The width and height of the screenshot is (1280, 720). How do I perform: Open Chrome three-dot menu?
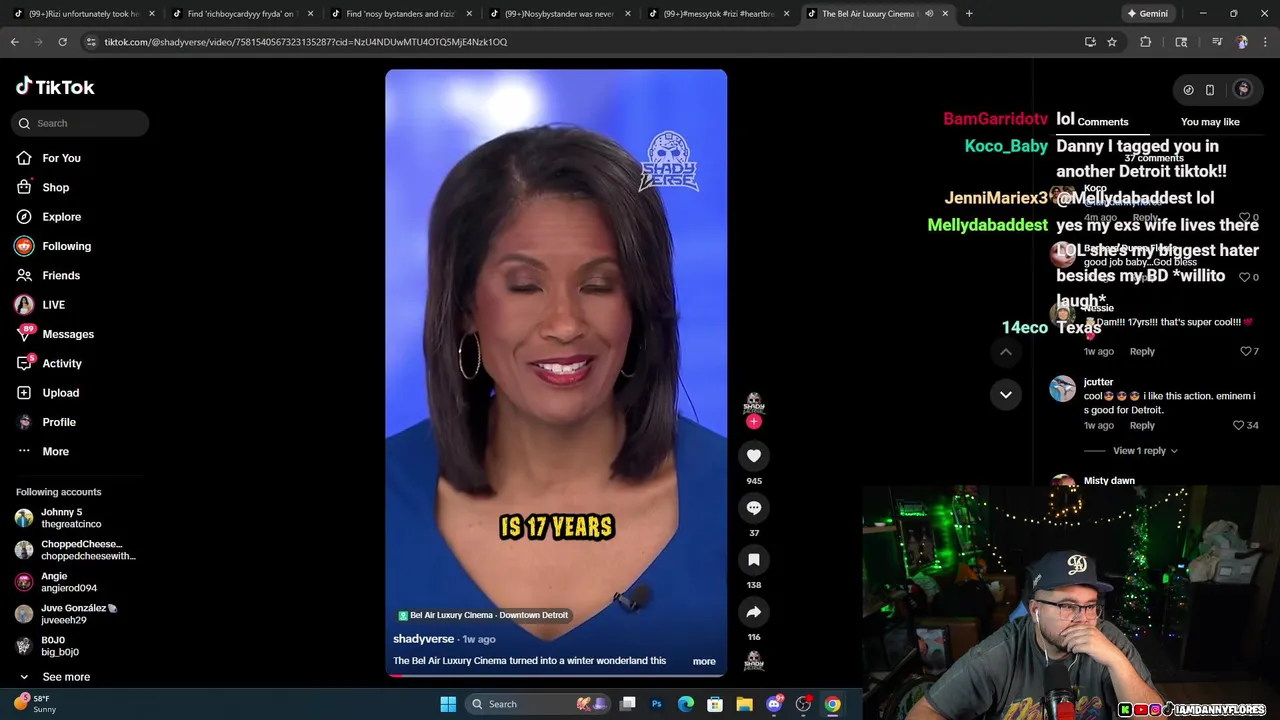(1266, 42)
